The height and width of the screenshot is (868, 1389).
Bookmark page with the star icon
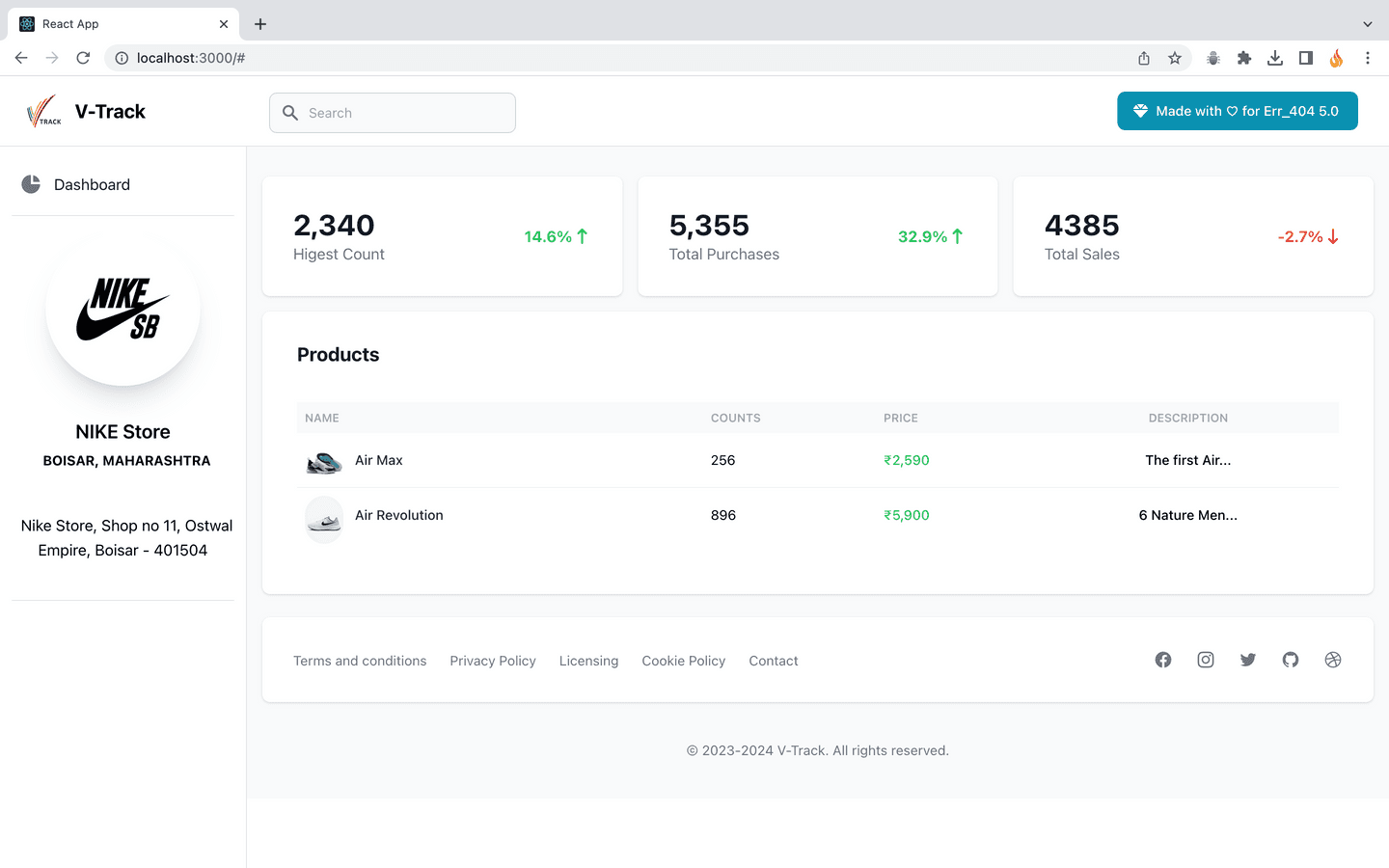tap(1175, 58)
